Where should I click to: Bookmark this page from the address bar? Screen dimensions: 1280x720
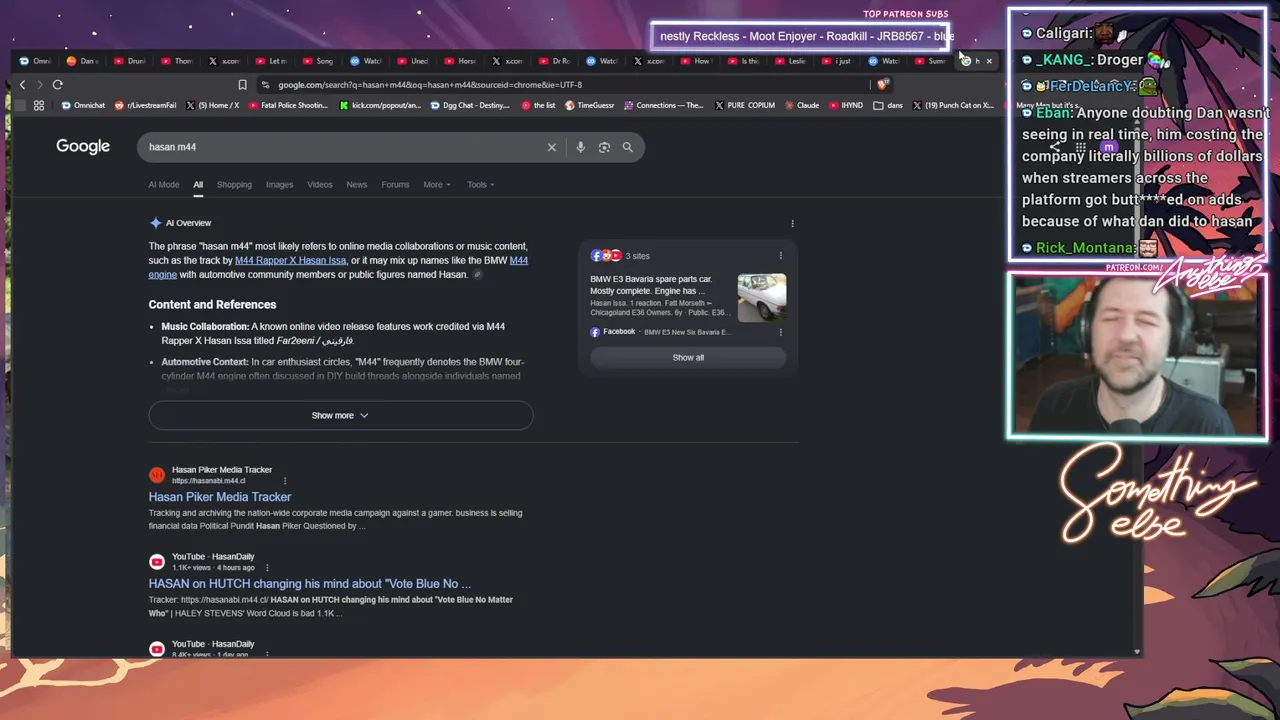point(242,85)
